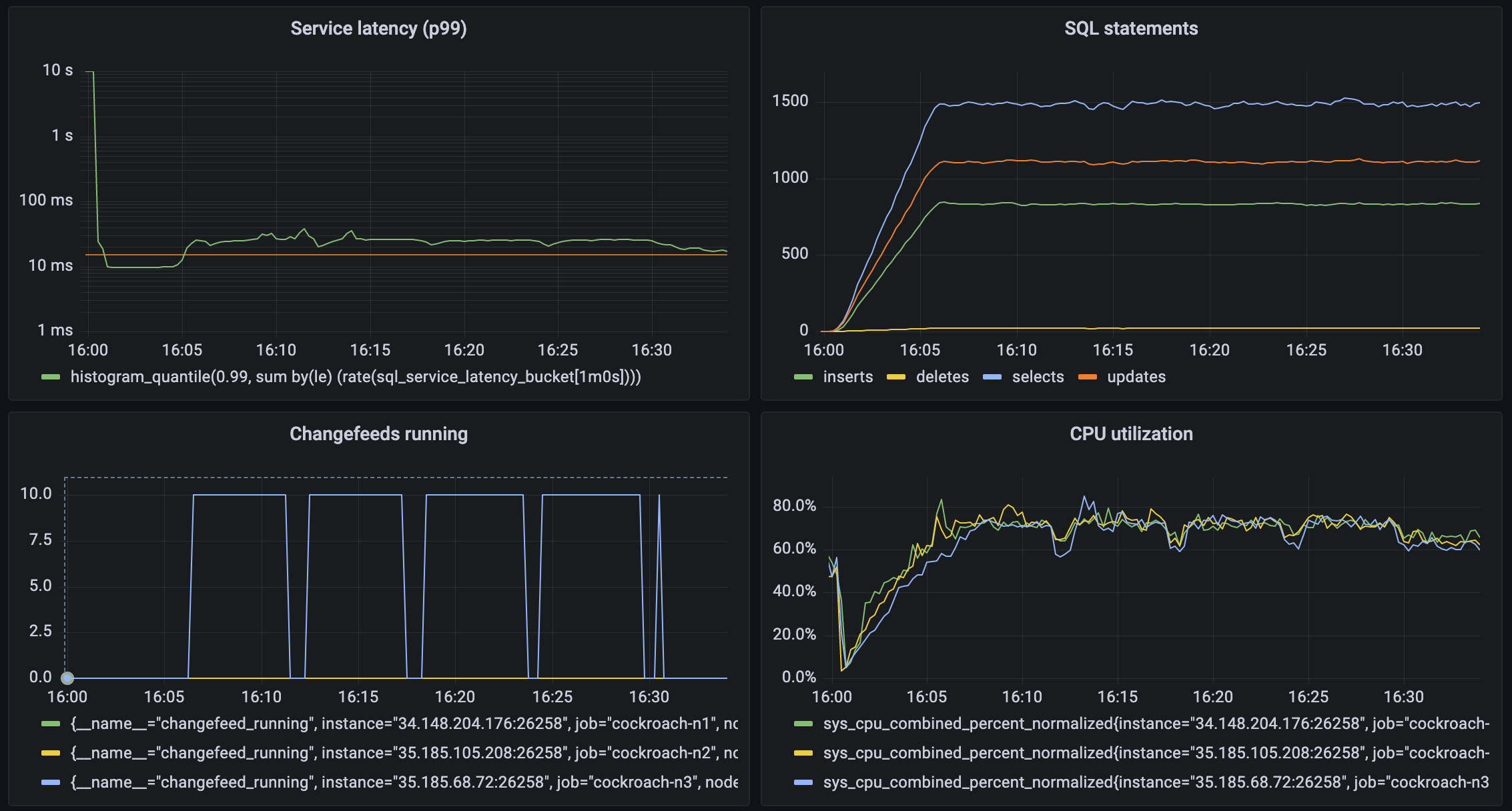Click the 40.0% y-axis label in CPU chart
Image resolution: width=1512 pixels, height=811 pixels.
(794, 591)
